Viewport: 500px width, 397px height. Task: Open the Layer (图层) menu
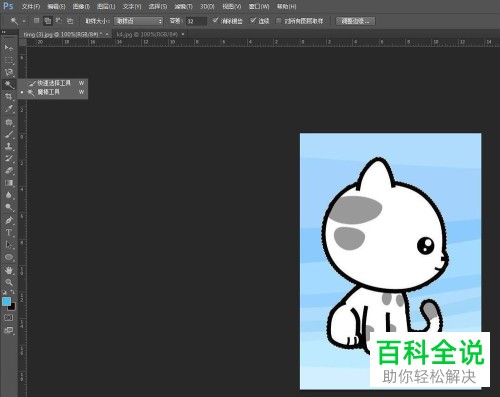coord(106,6)
